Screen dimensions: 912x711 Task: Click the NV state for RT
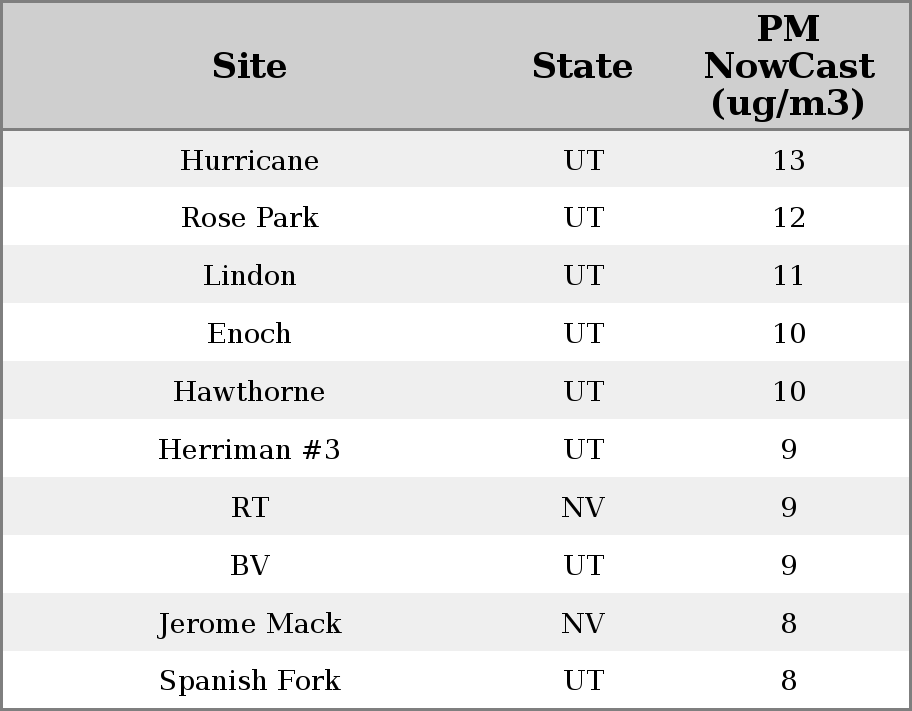tap(583, 508)
